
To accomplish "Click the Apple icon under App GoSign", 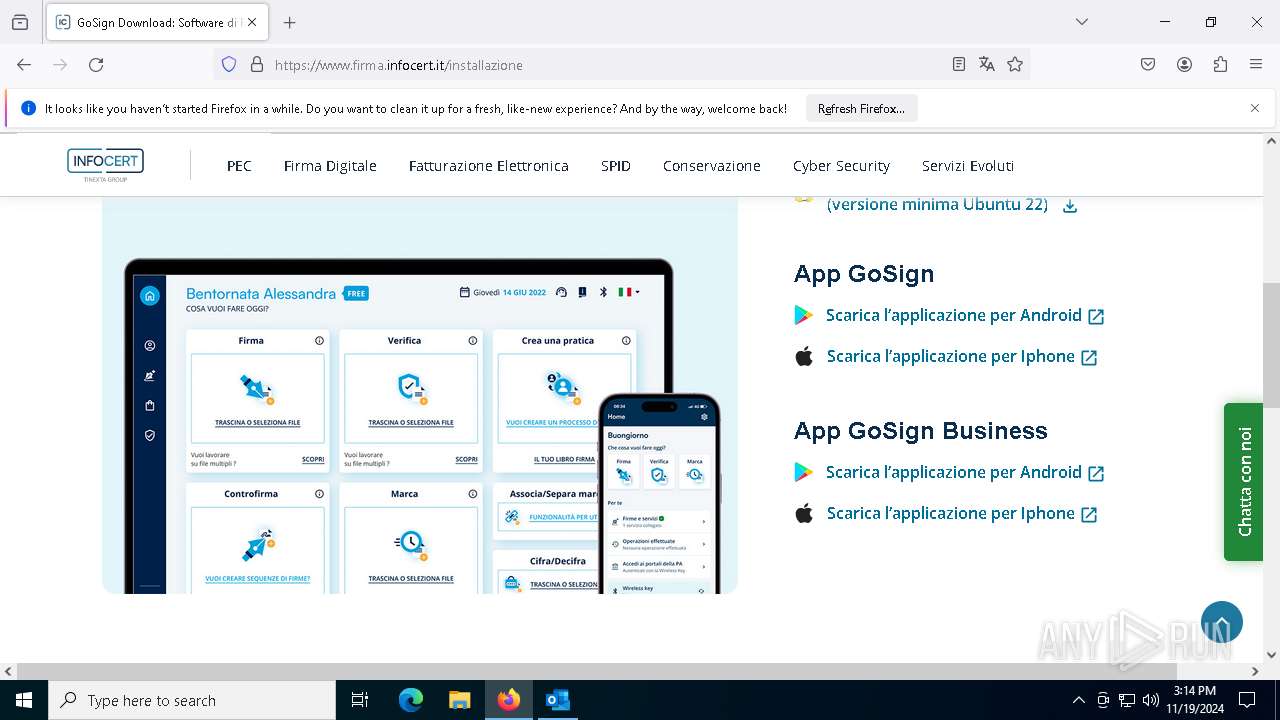I will click(x=804, y=356).
